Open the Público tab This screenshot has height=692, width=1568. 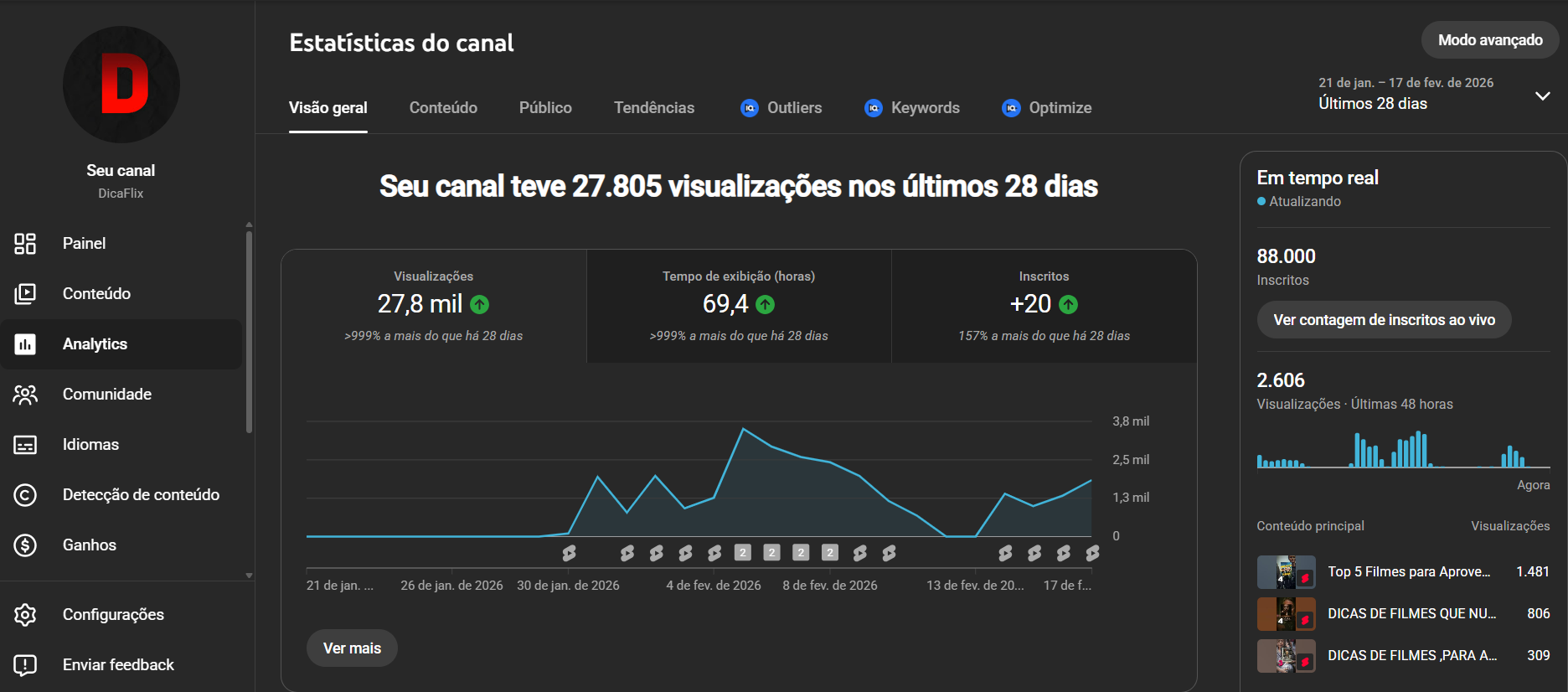[545, 108]
